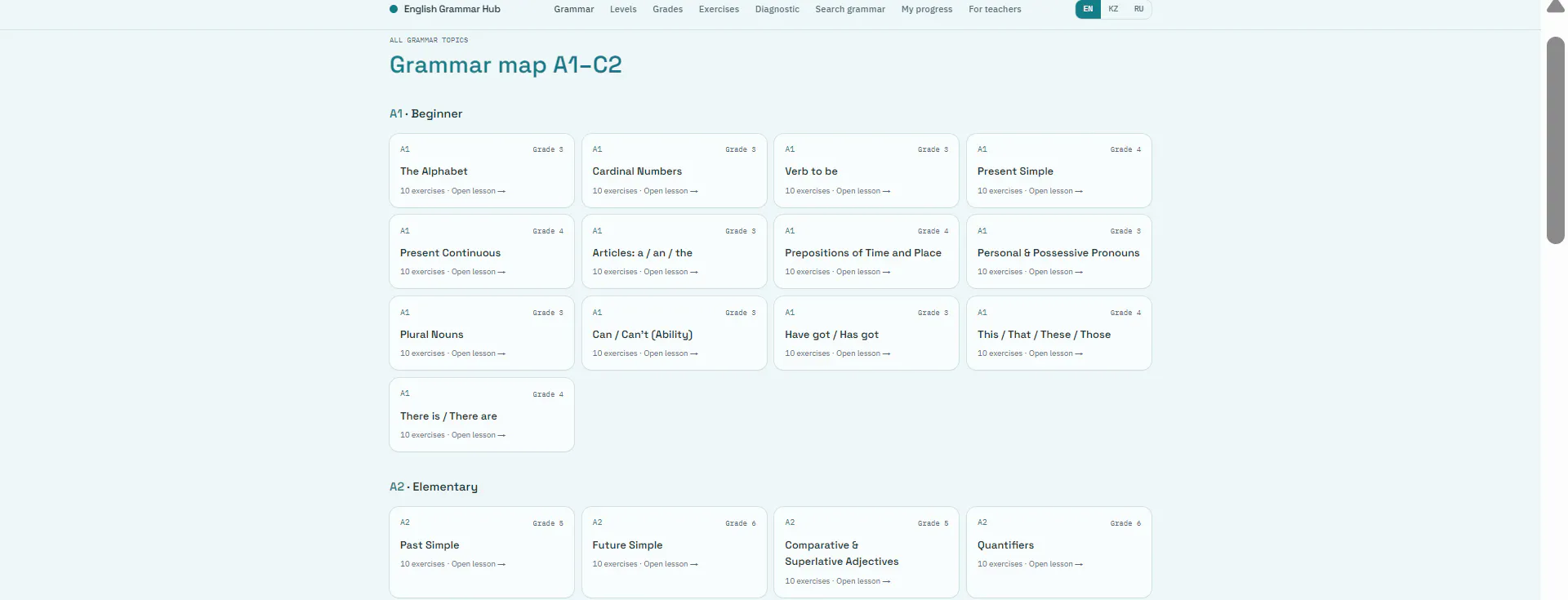The height and width of the screenshot is (600, 1568).
Task: Open the Diagnostic page
Action: 777,9
